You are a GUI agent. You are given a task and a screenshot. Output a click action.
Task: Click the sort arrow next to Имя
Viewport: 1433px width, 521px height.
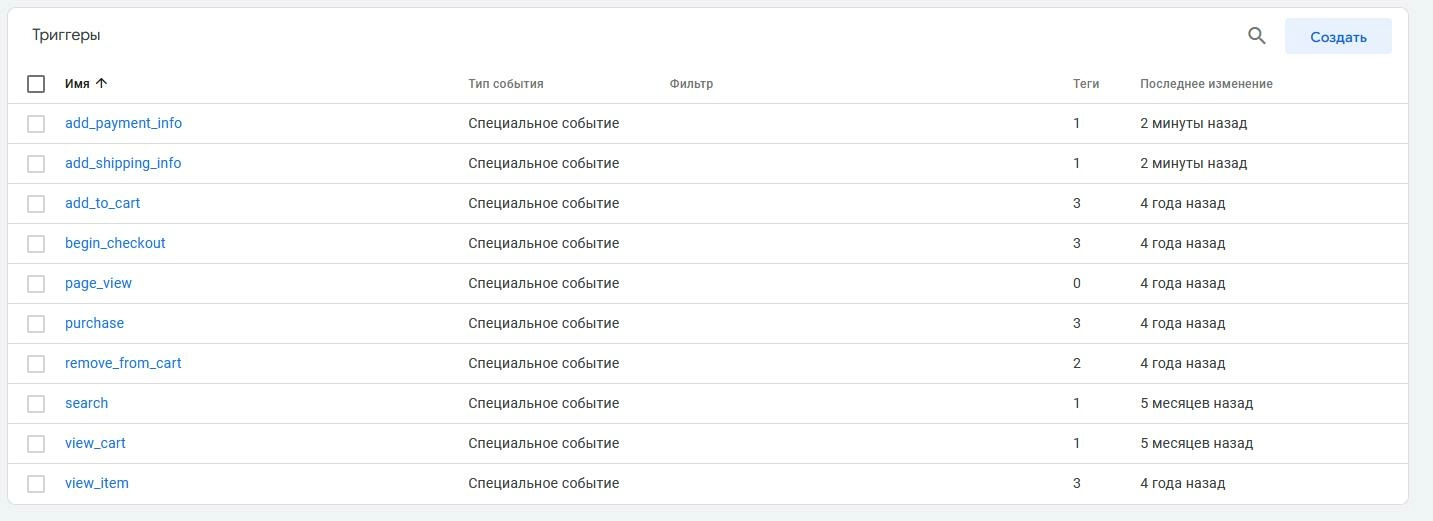101,84
